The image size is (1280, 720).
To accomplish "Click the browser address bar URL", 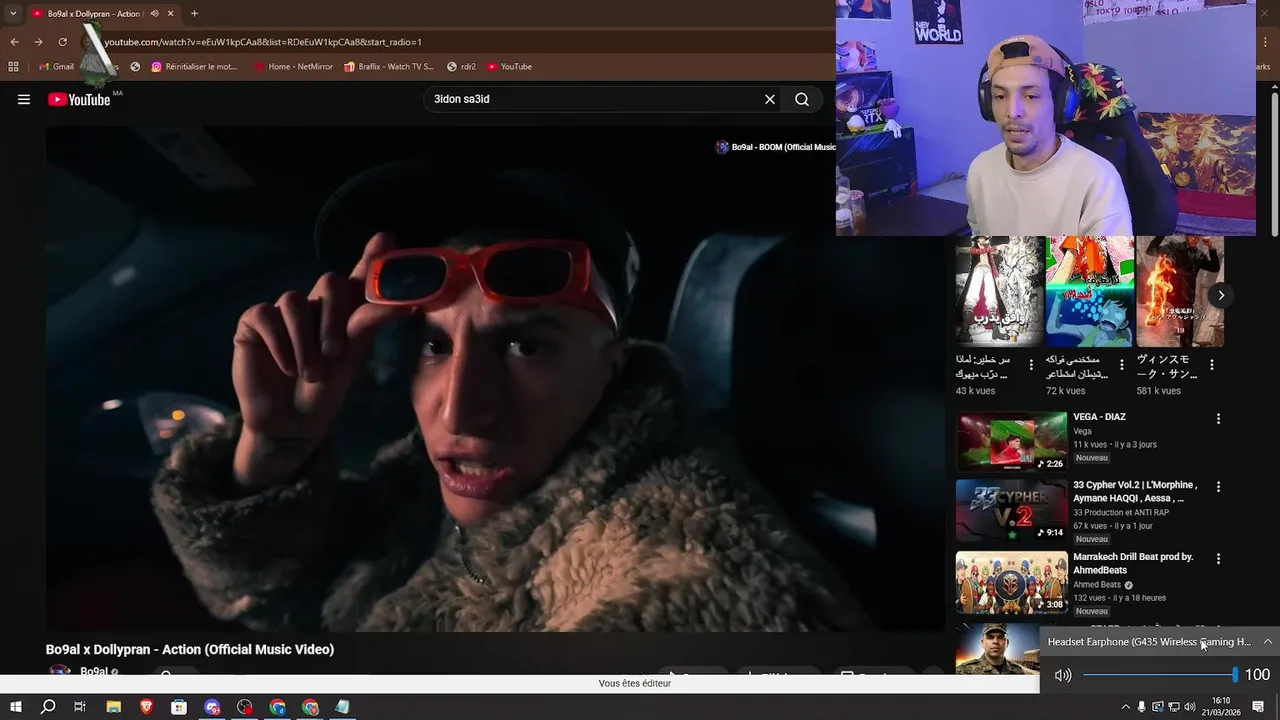I will [x=263, y=42].
